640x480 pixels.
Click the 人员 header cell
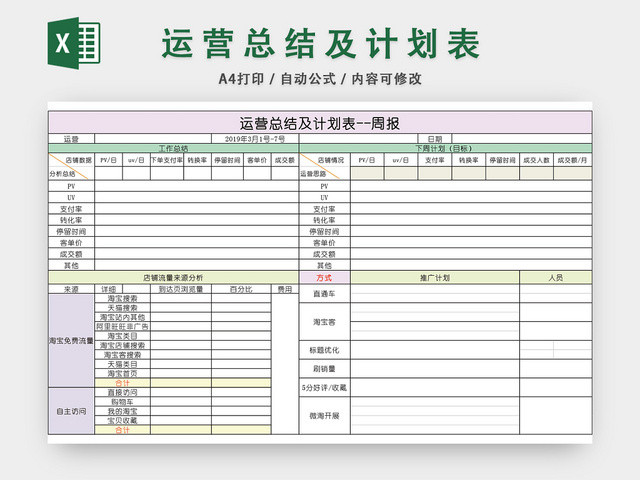coord(556,278)
